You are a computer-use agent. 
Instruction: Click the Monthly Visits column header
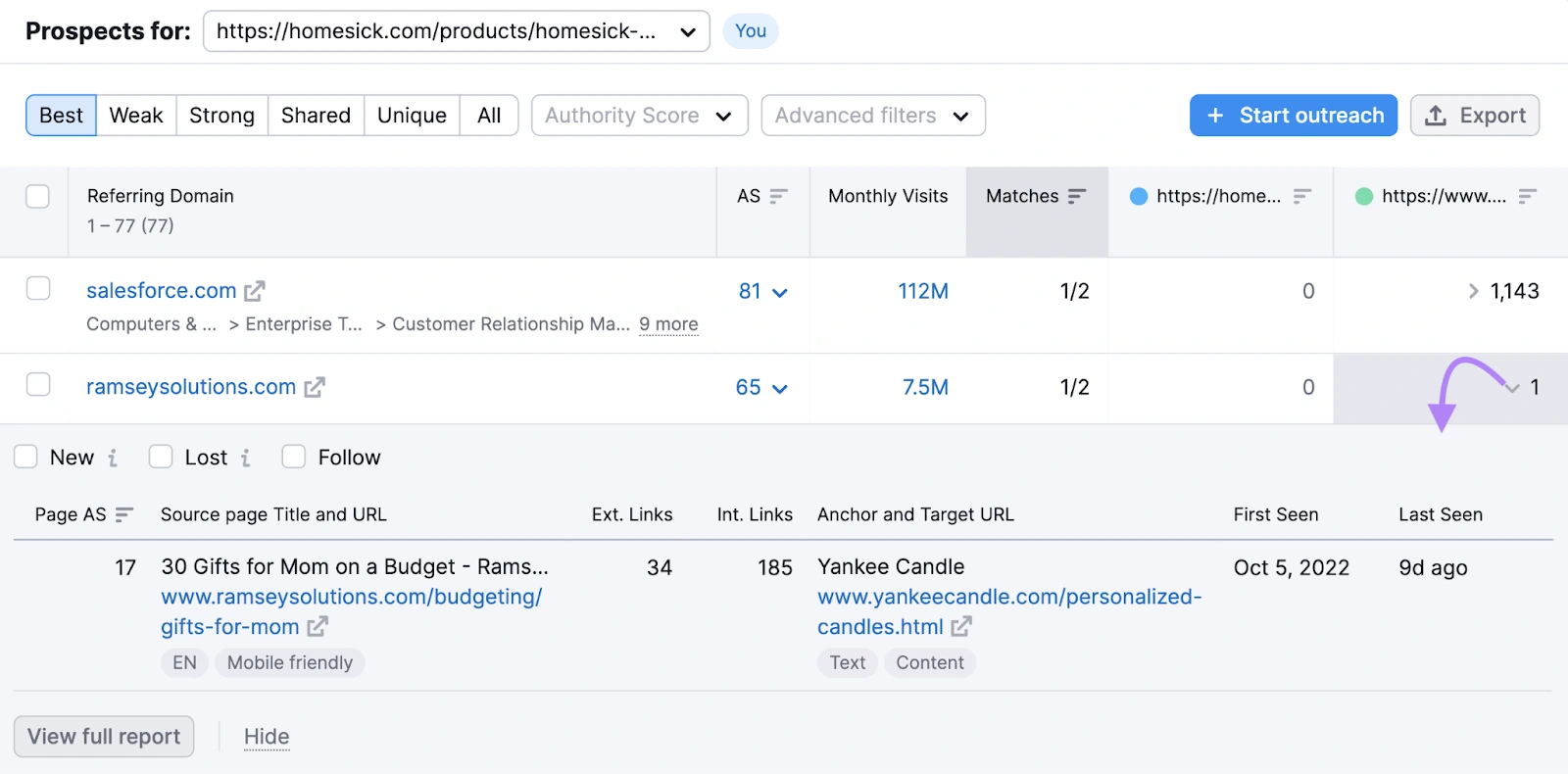click(x=888, y=196)
